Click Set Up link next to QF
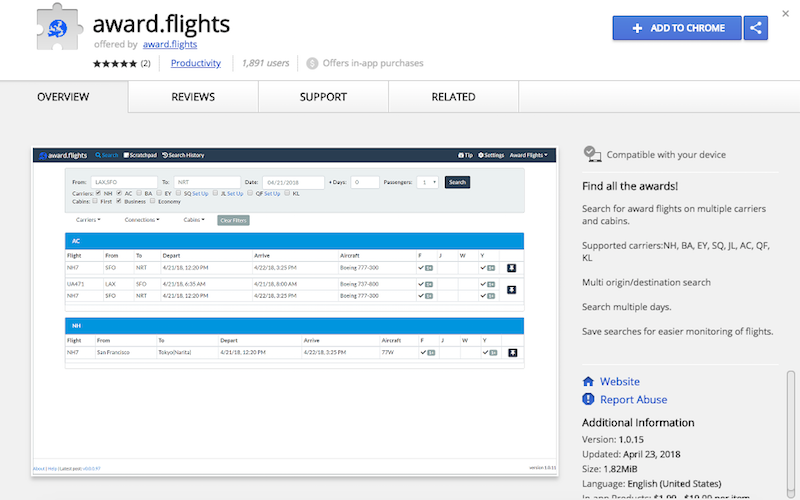The width and height of the screenshot is (800, 500). (x=272, y=194)
